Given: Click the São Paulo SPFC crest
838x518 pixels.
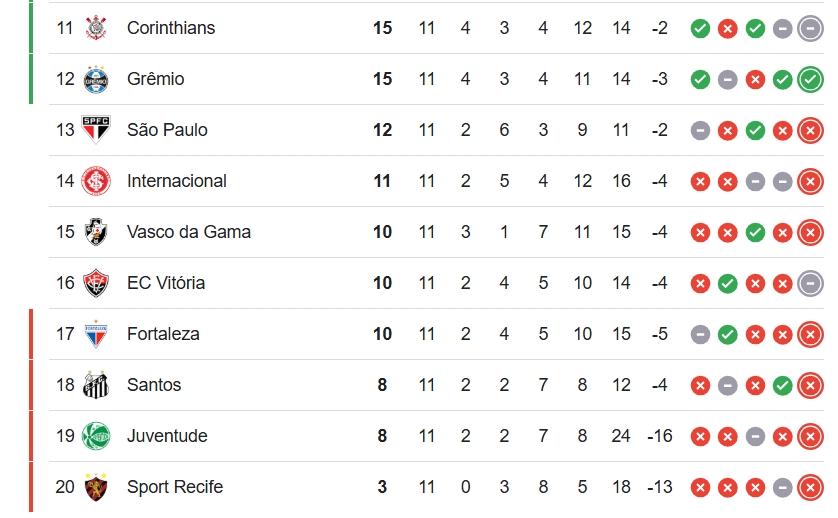Looking at the screenshot, I should coord(96,130).
